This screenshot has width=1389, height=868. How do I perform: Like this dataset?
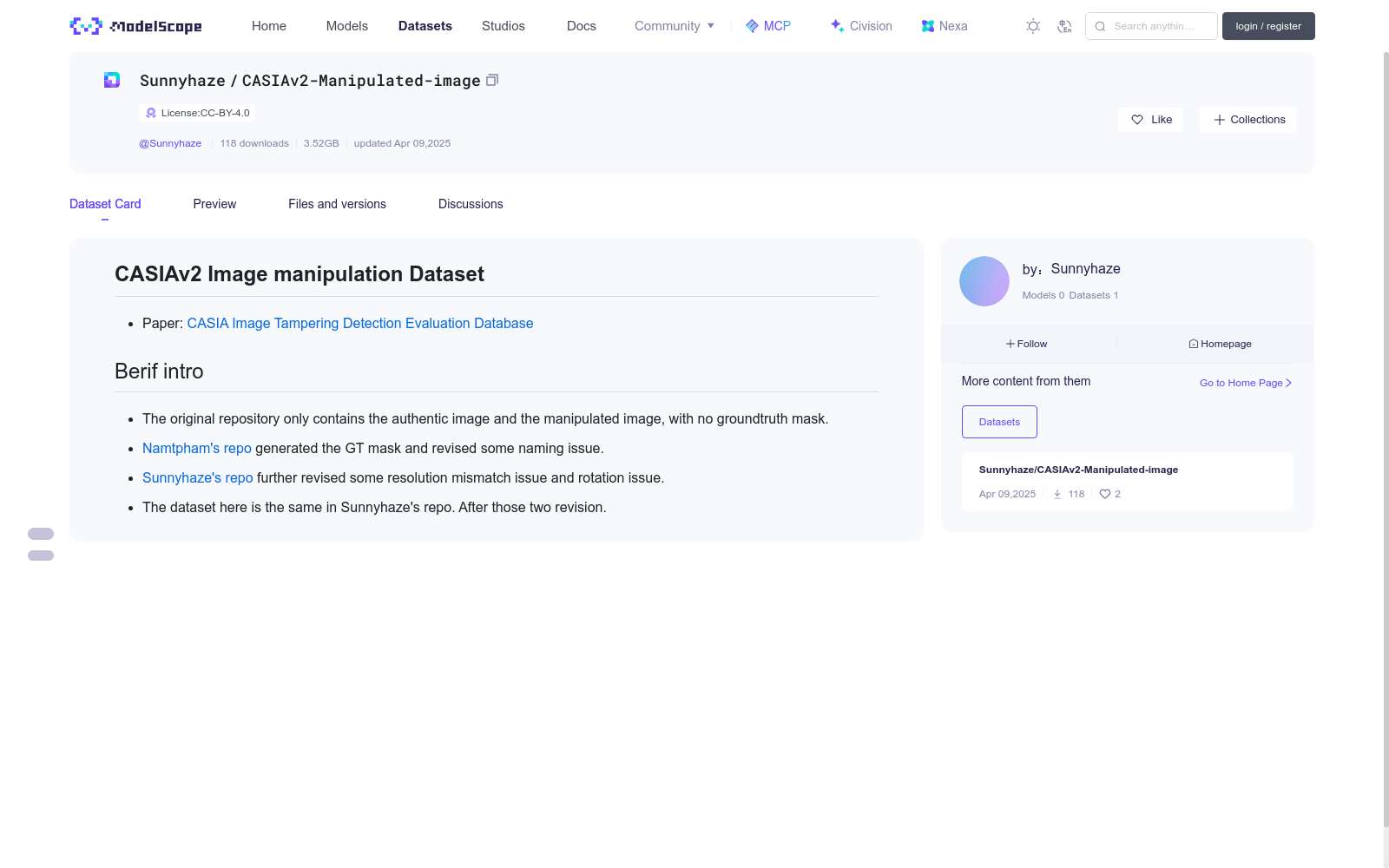tap(1150, 120)
